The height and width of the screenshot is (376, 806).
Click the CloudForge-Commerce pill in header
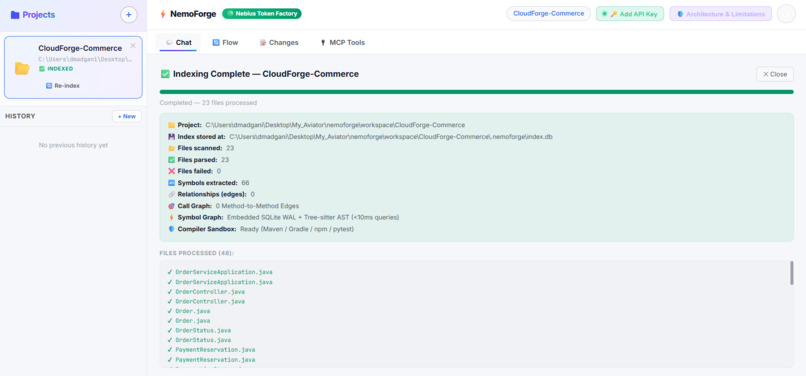point(548,14)
